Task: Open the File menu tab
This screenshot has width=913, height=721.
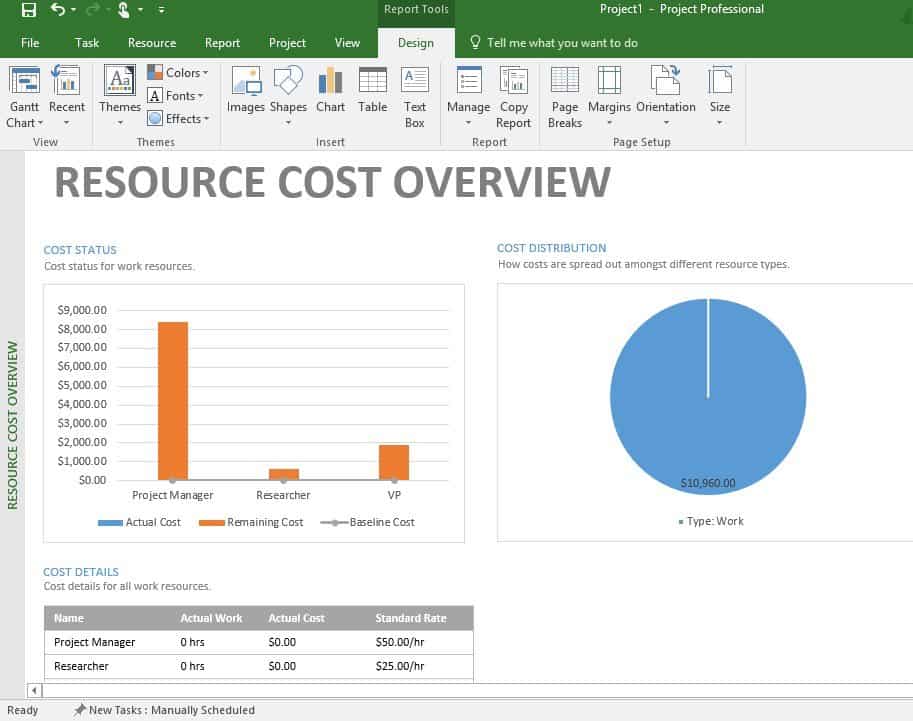Action: 30,43
